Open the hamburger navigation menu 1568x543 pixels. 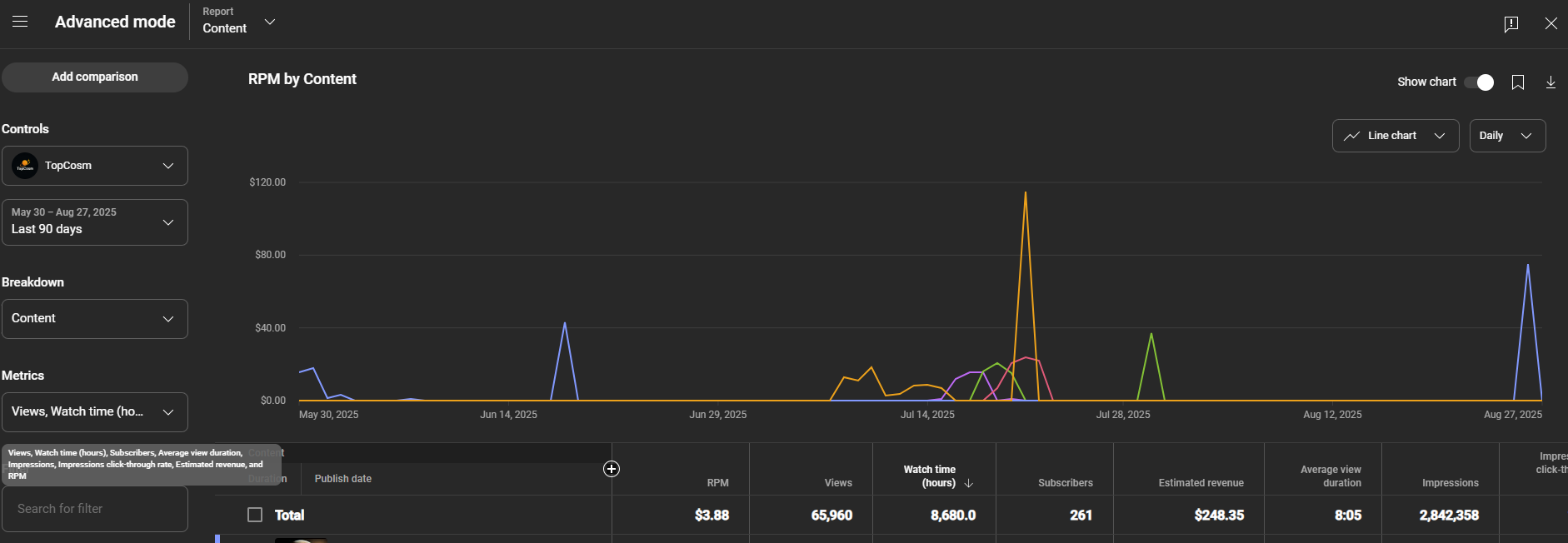20,22
